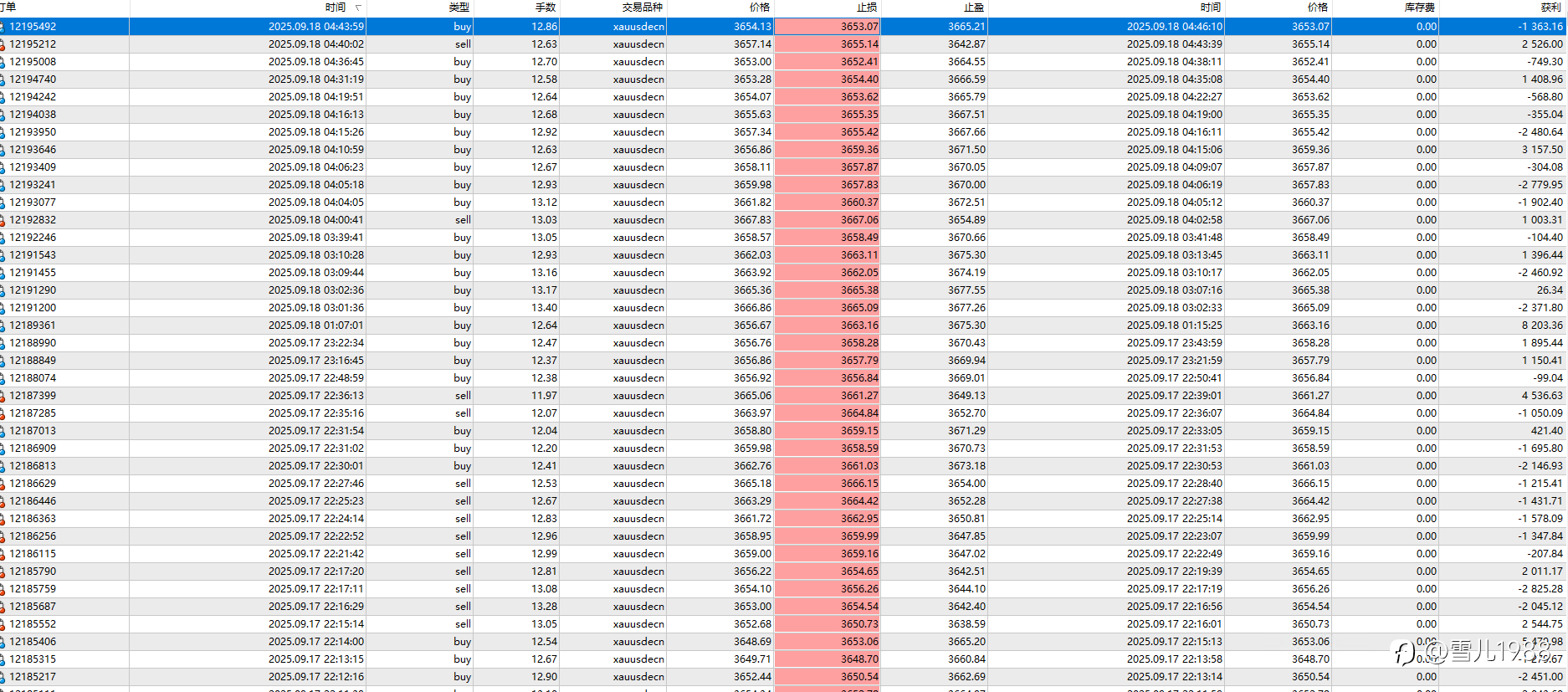1568x692 pixels.
Task: Click the 价格 header right of 交易品种
Action: [x=760, y=8]
